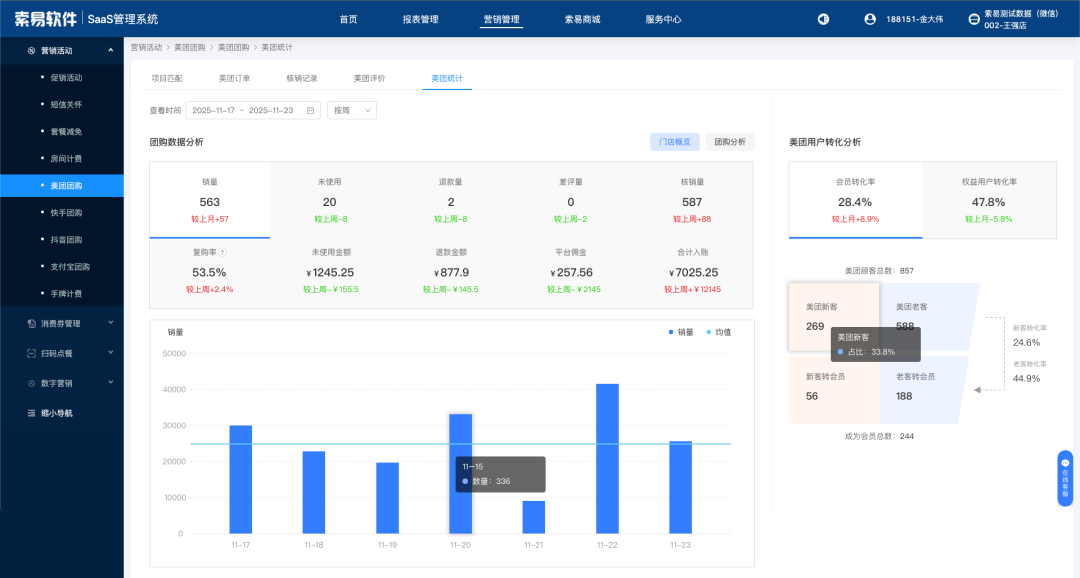Click the 老客转会员 funnel block
The width and height of the screenshot is (1080, 578).
(920, 388)
